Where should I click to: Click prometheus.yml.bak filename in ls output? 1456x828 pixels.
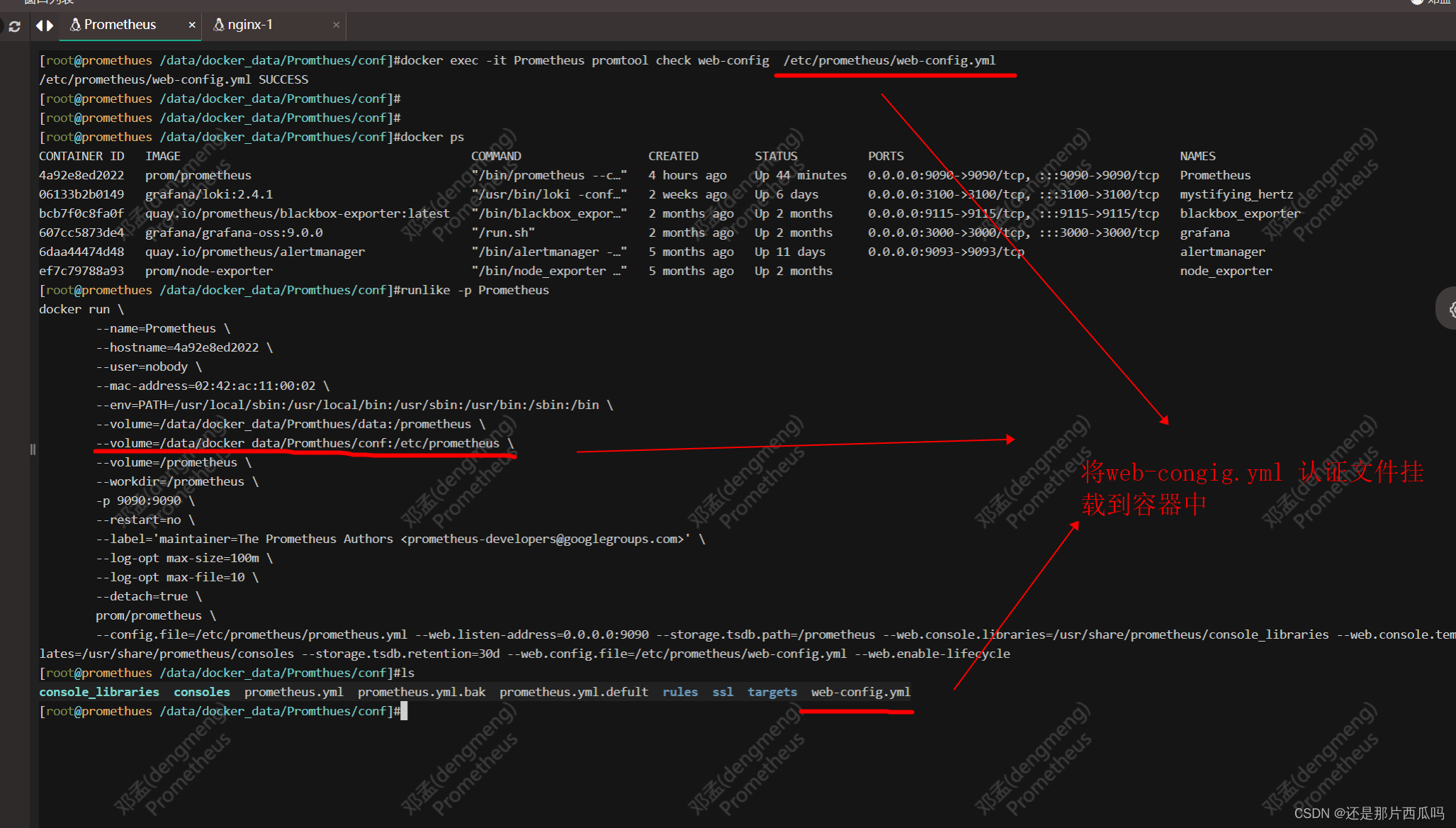(x=421, y=692)
